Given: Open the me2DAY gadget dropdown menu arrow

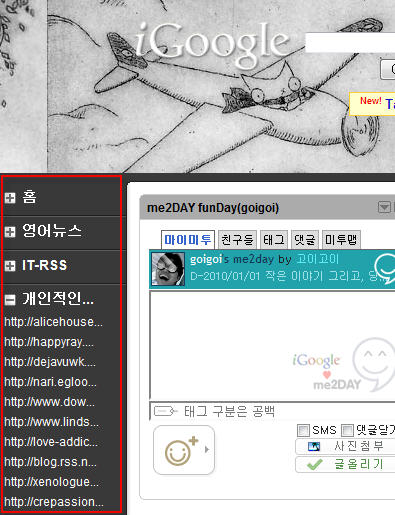Looking at the screenshot, I should pos(384,207).
